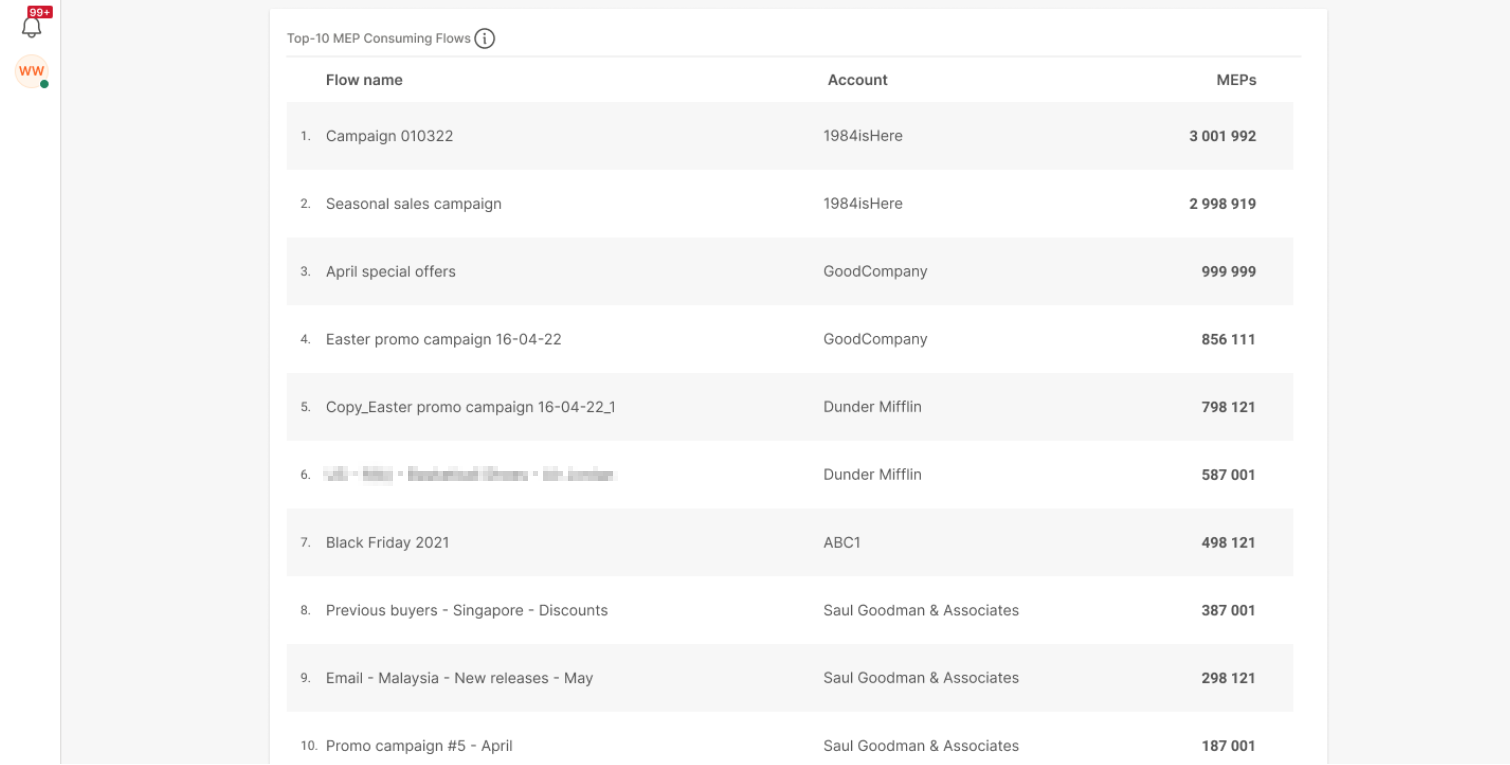Click info icon beside Top-10 MEP Consuming Flows
Viewport: 1510px width, 765px height.
(485, 39)
